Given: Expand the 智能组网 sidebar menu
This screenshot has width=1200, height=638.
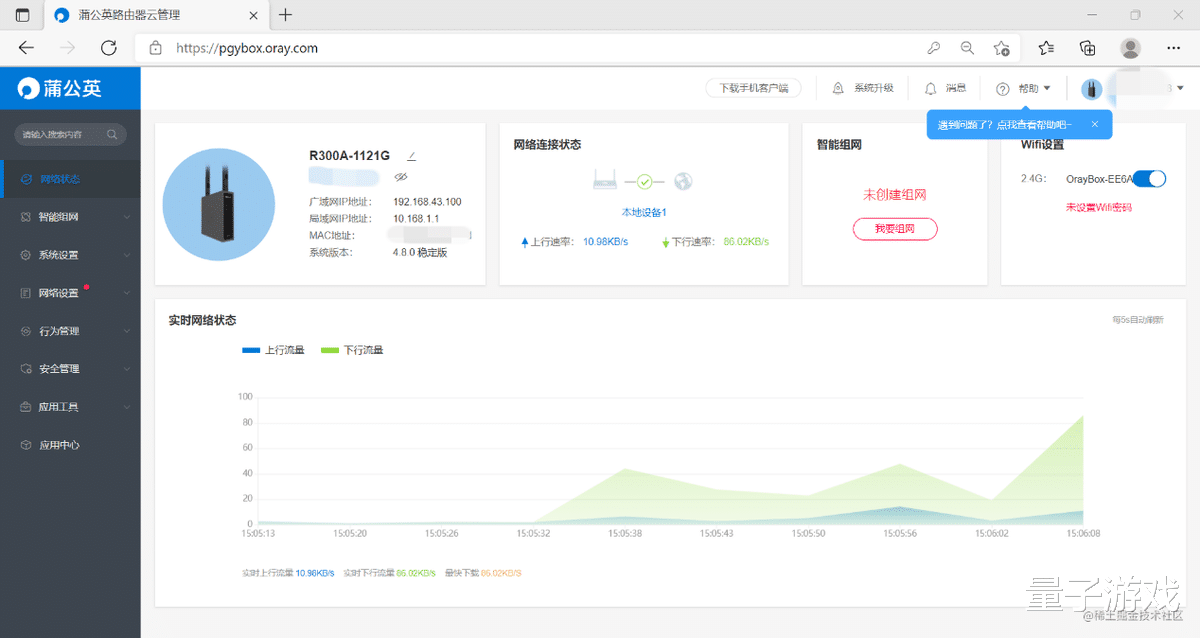Looking at the screenshot, I should [70, 217].
